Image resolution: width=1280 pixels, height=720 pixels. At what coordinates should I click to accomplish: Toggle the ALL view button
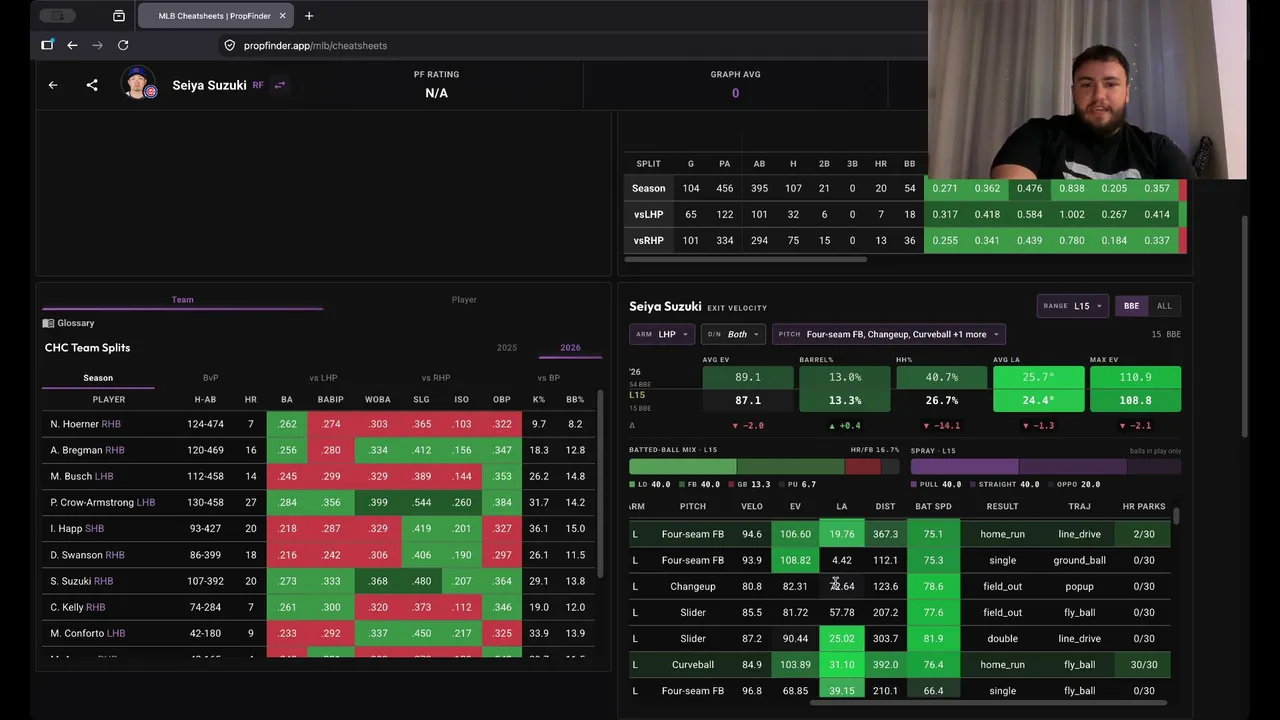coord(1164,306)
